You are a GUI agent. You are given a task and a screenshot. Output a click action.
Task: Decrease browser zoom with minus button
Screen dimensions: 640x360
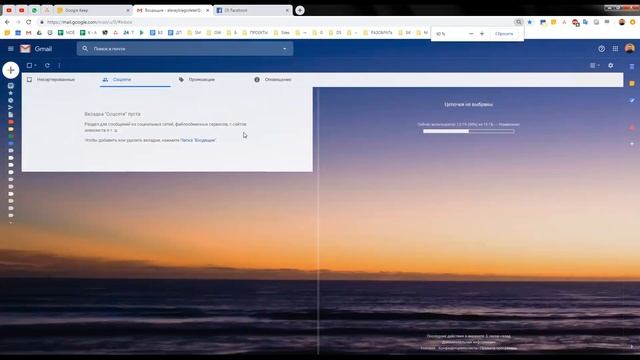(x=471, y=34)
